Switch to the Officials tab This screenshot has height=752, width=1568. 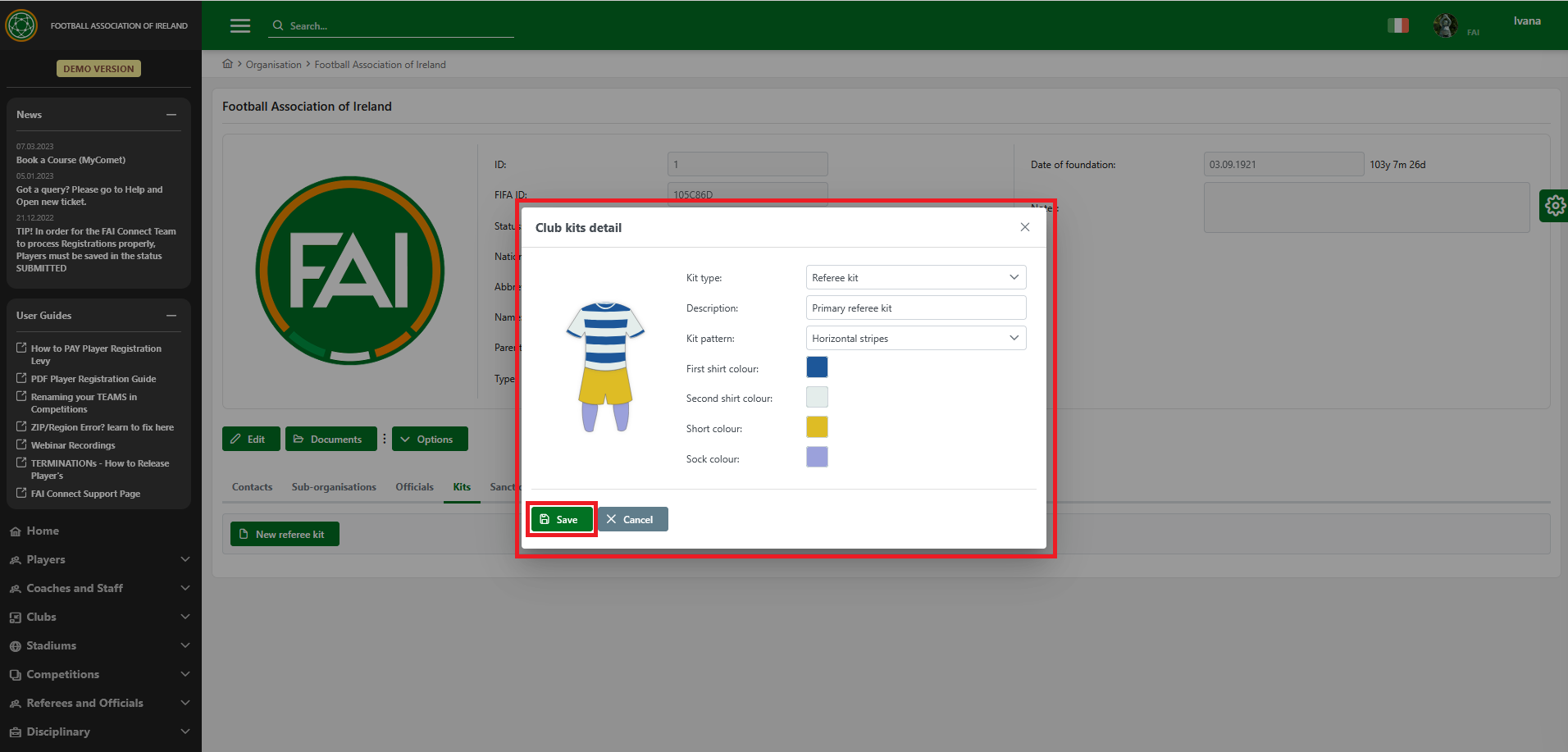point(414,487)
